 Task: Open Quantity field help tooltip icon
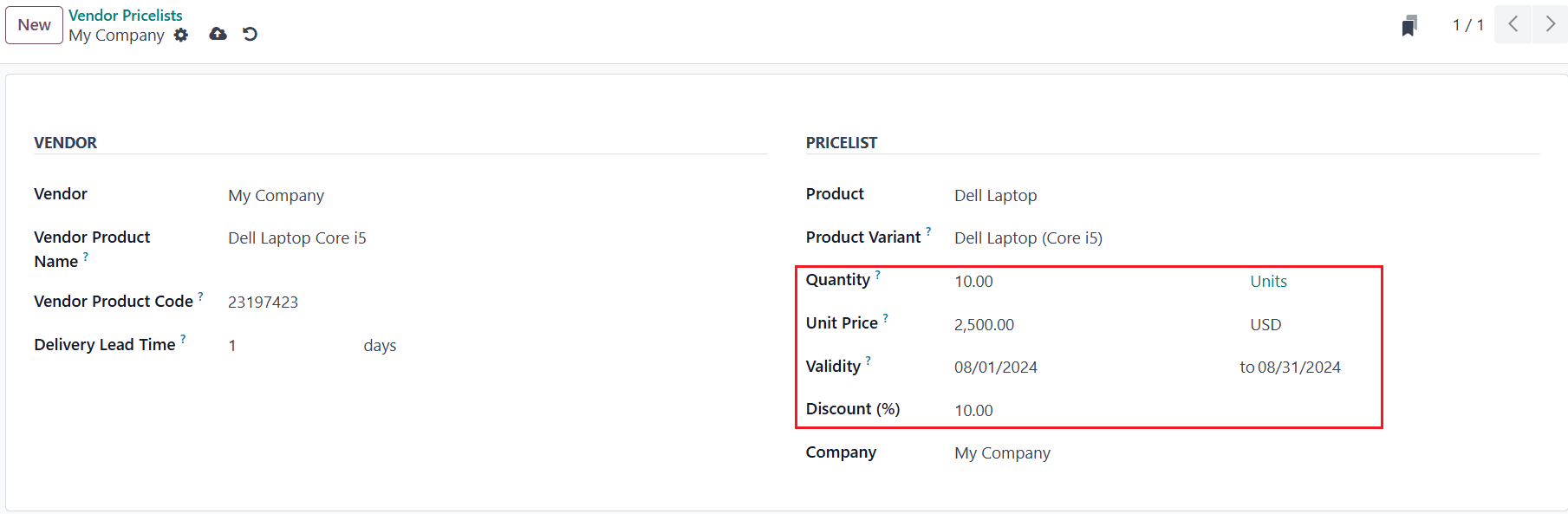[877, 275]
